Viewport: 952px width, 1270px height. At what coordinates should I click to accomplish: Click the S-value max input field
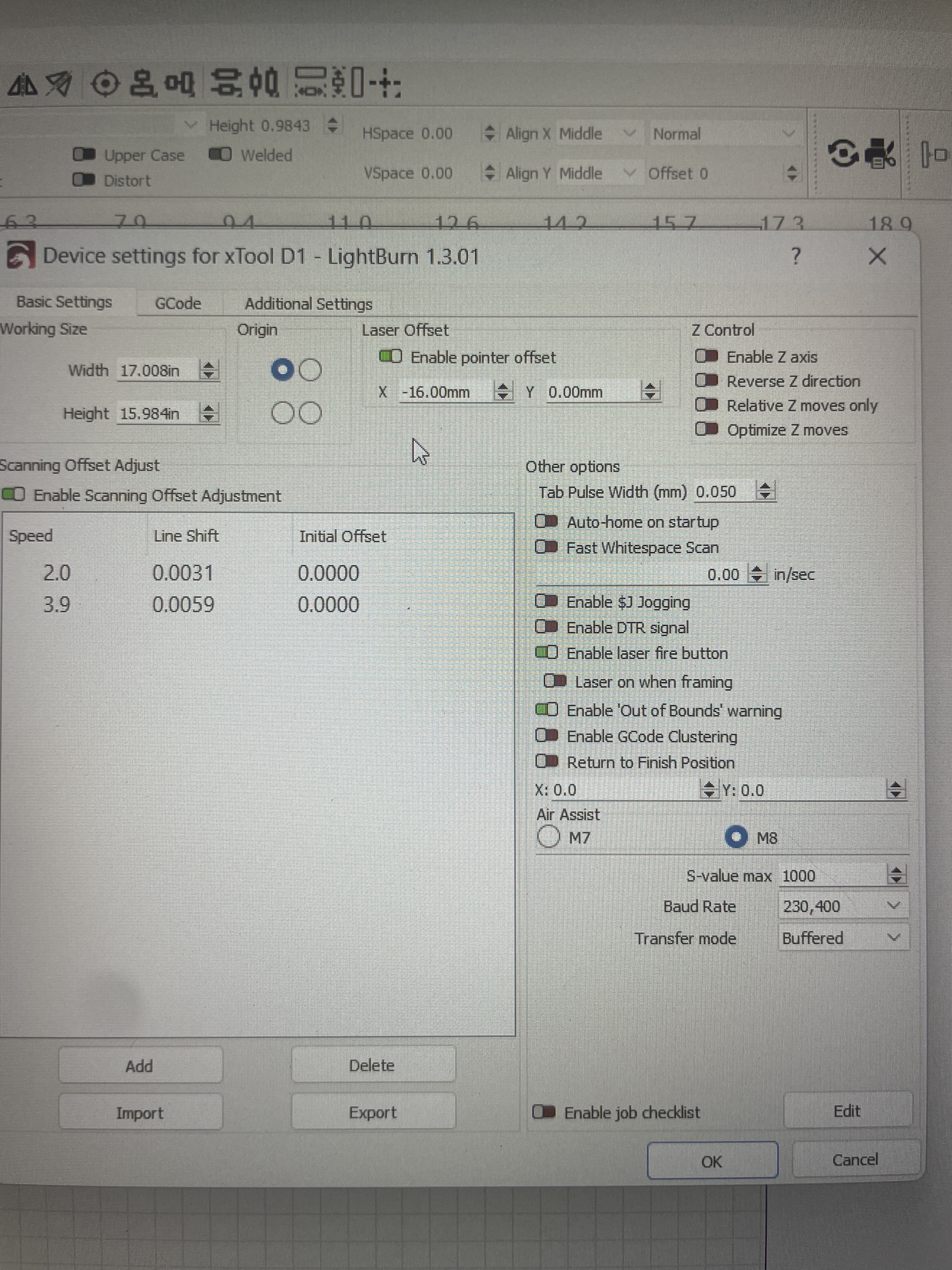tap(832, 876)
